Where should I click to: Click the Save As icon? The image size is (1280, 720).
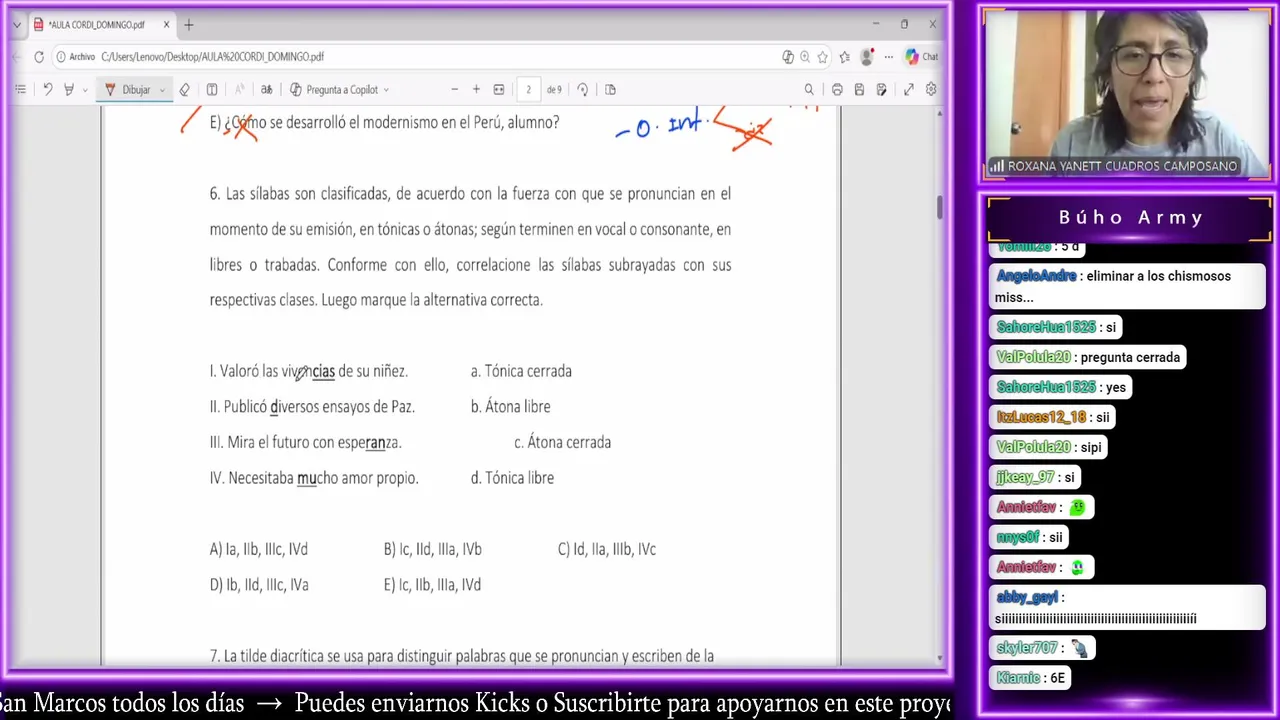click(881, 90)
